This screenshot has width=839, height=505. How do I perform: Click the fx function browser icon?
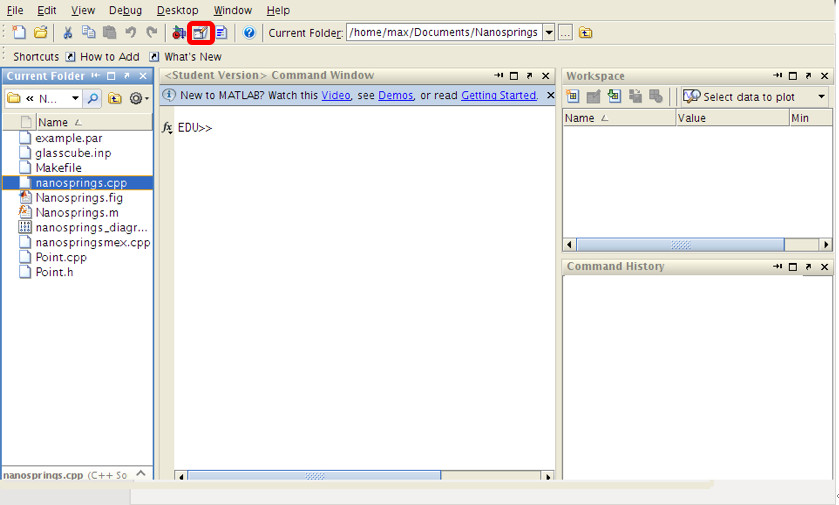[x=167, y=128]
